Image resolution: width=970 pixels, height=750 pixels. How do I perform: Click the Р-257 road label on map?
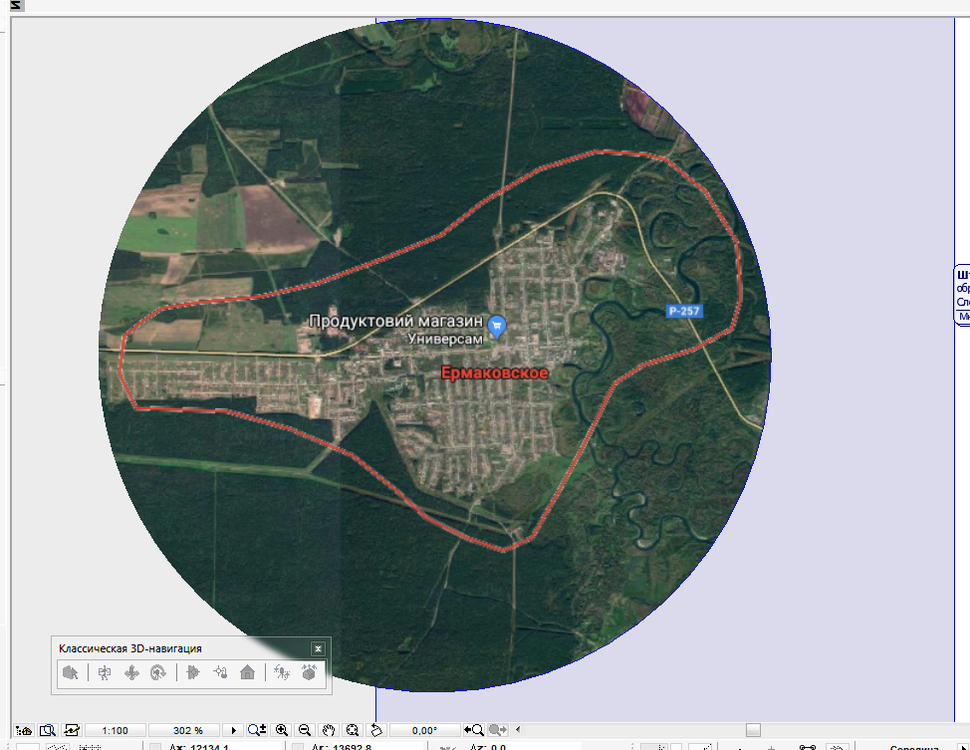click(x=685, y=311)
